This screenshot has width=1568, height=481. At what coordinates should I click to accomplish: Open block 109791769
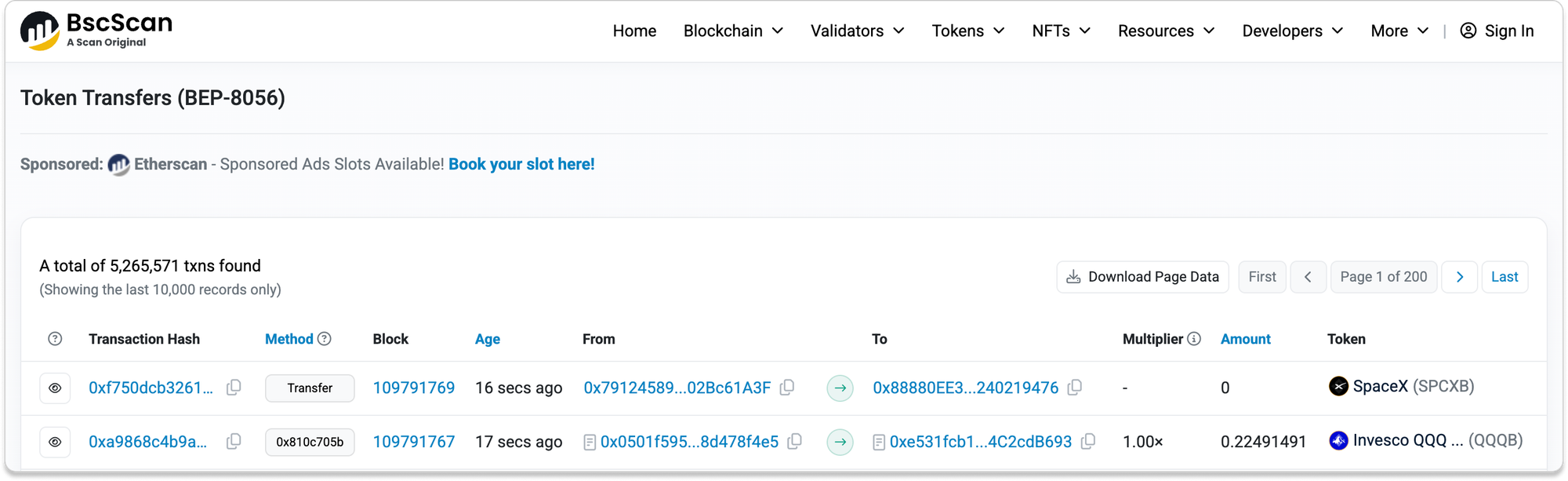pyautogui.click(x=414, y=388)
